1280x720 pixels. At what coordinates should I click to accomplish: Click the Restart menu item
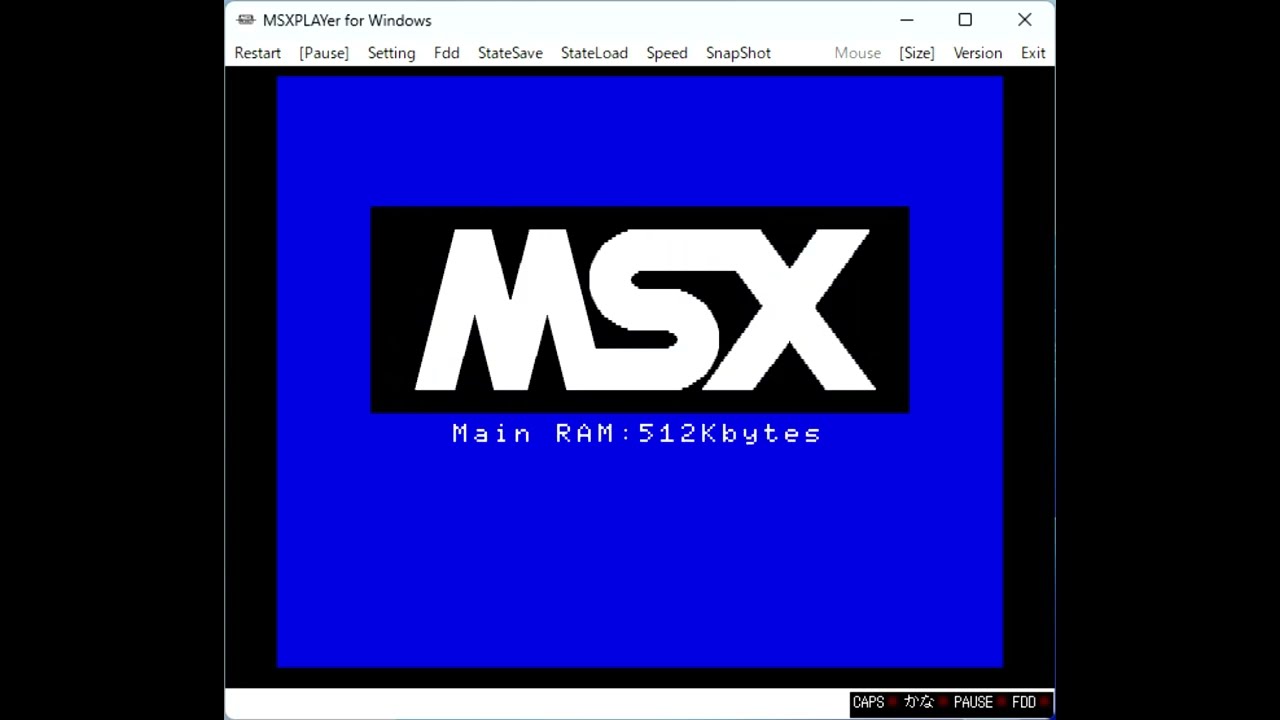click(257, 53)
